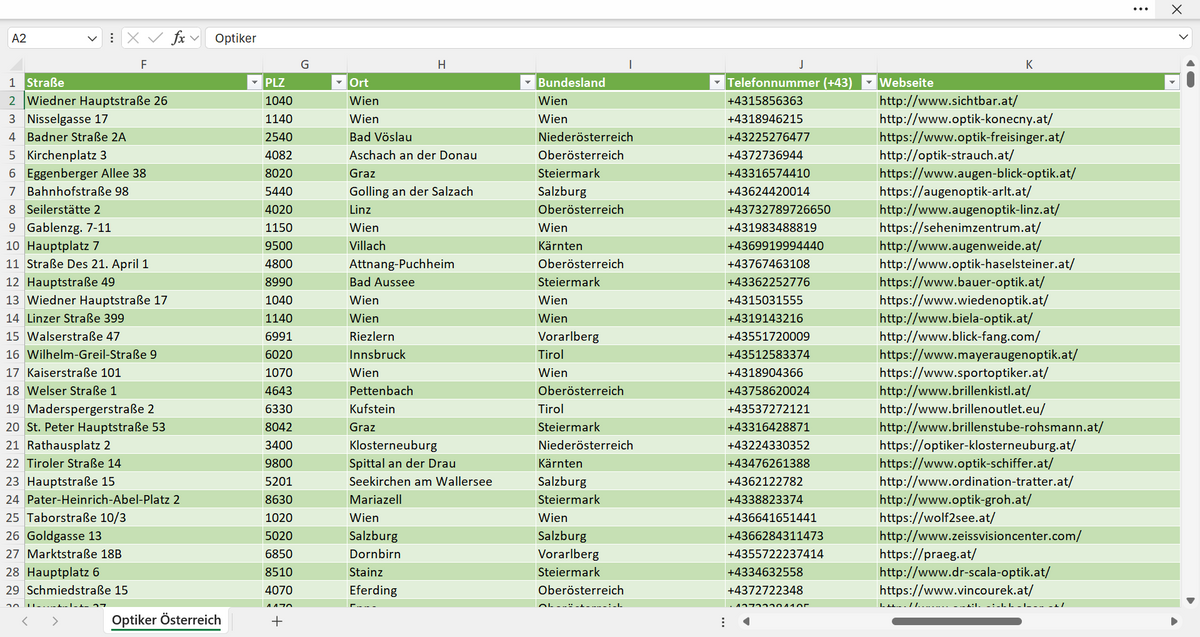Switch to the Optiker Österreich sheet tab
This screenshot has height=637, width=1200.
coord(166,621)
